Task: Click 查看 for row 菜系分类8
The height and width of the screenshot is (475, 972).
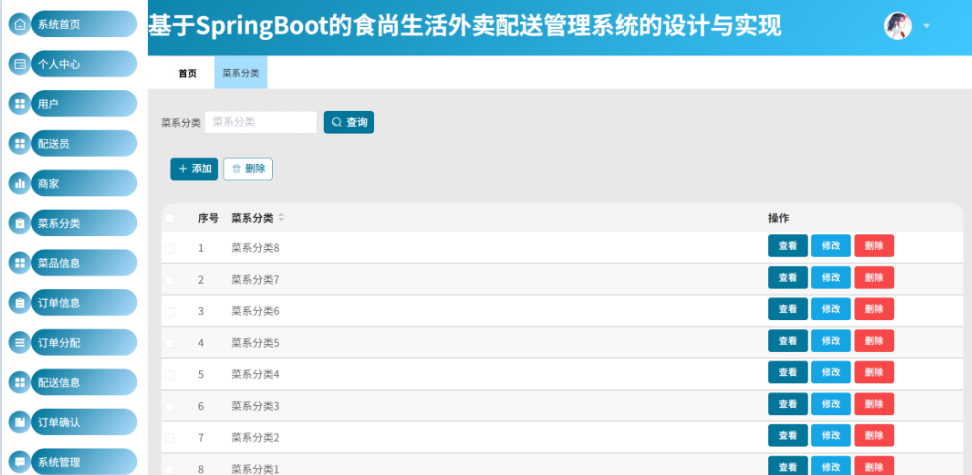Action: [x=788, y=246]
